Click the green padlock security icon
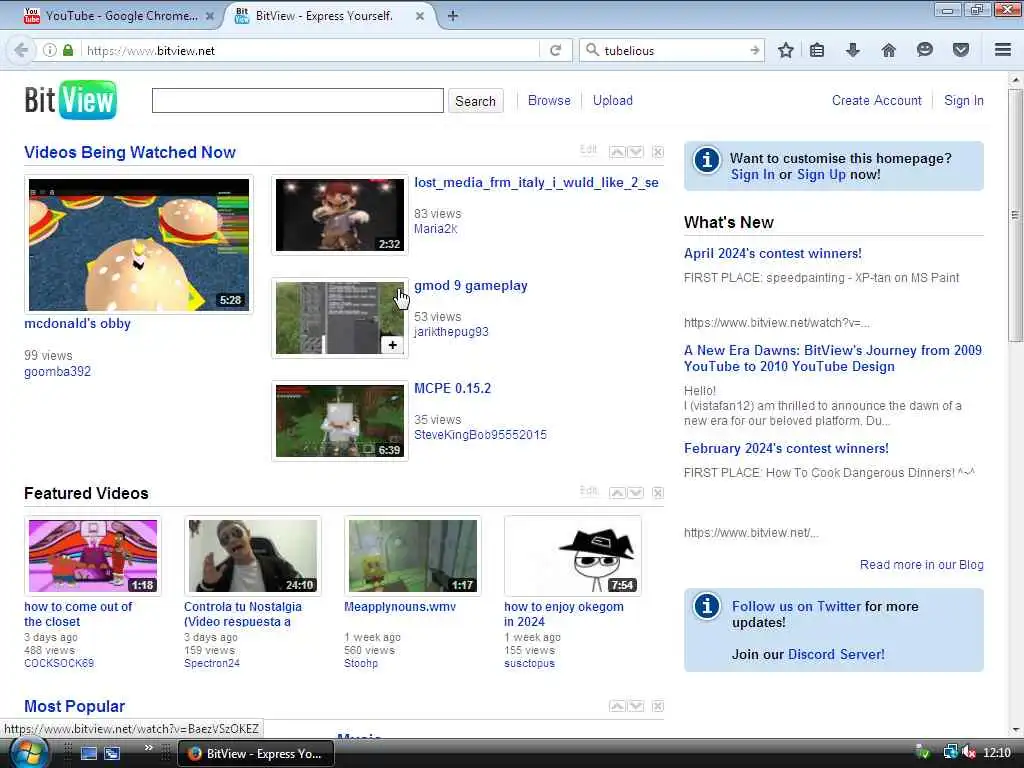Image resolution: width=1024 pixels, height=768 pixels. pos(68,50)
